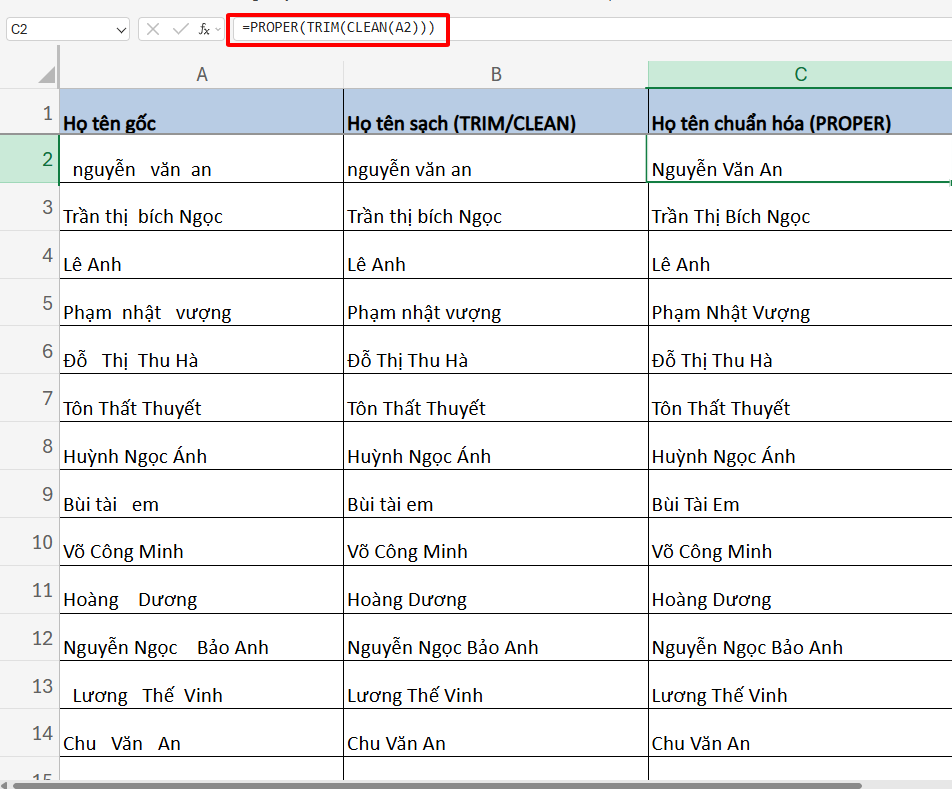Click the Select All corner triangle
This screenshot has height=789, width=952.
[47, 75]
